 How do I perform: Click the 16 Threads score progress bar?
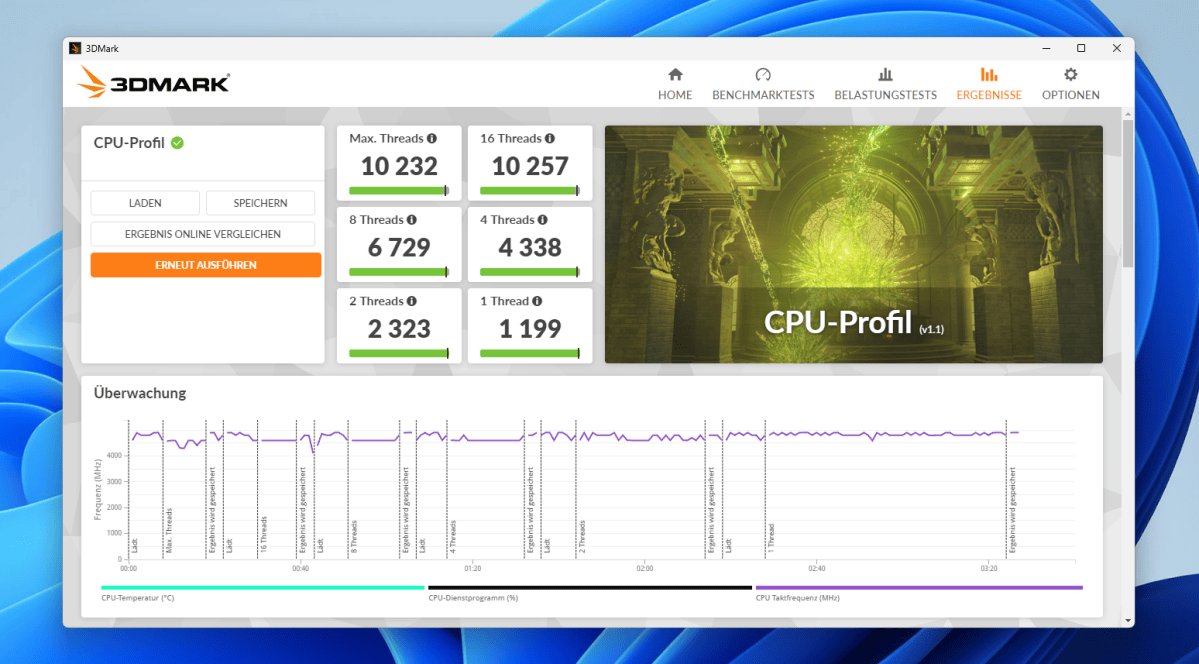coord(529,190)
